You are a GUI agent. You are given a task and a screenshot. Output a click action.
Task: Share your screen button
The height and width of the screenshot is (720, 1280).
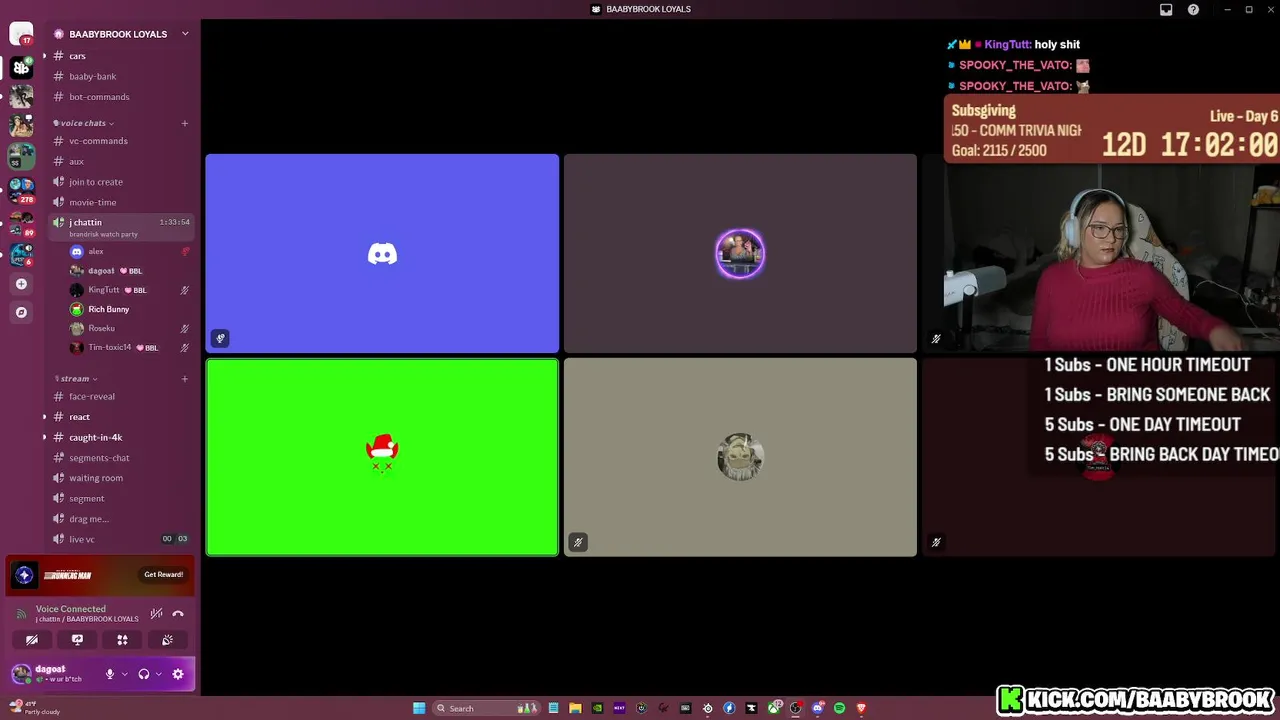point(77,640)
